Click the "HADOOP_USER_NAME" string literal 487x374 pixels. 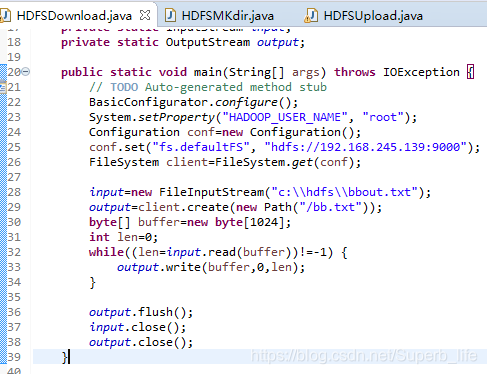pos(285,117)
